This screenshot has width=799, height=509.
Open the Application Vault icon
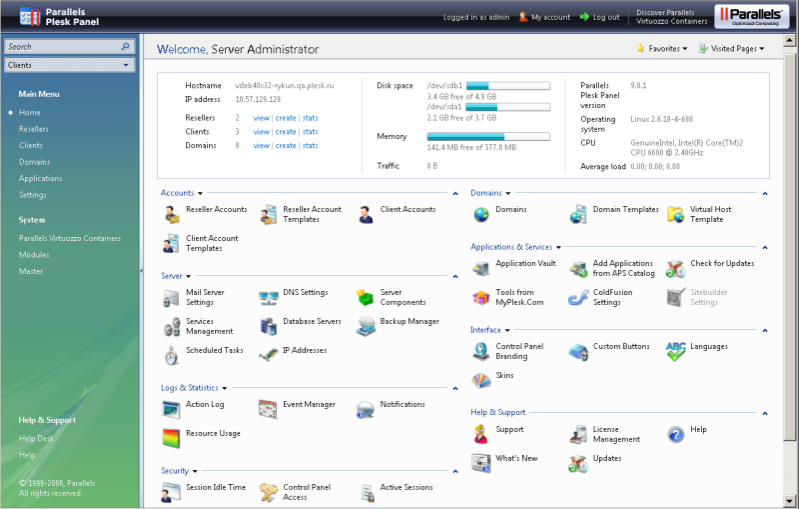482,269
